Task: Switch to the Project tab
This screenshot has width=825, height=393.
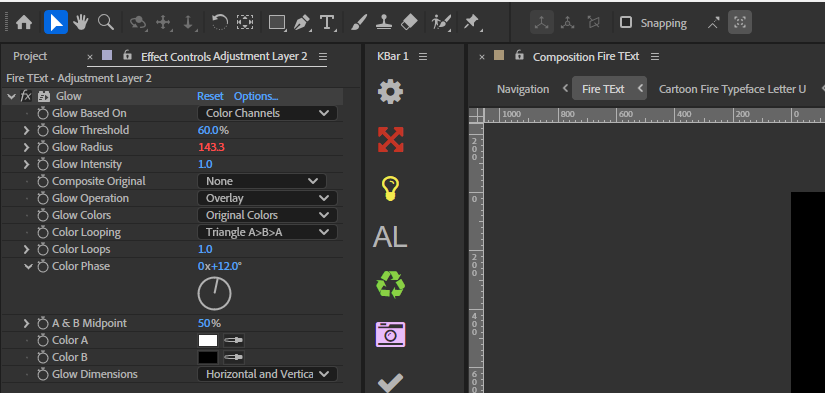Action: coord(30,56)
